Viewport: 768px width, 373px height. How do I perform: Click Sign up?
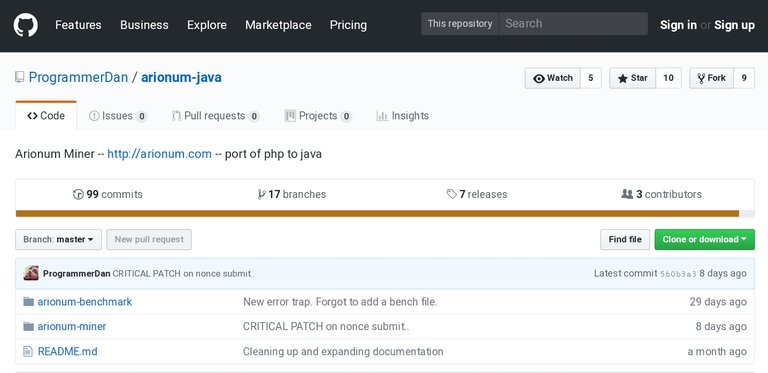click(734, 25)
